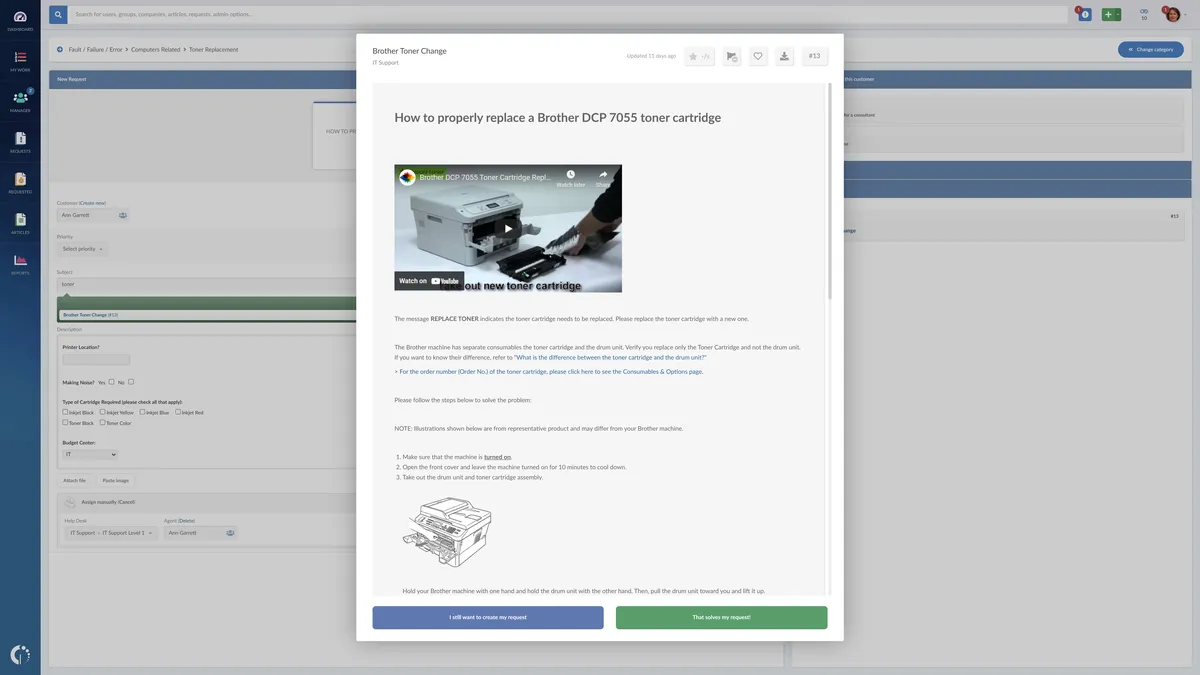Image resolution: width=1200 pixels, height=675 pixels.
Task: Open the Budget Center dropdown
Action: [x=90, y=454]
